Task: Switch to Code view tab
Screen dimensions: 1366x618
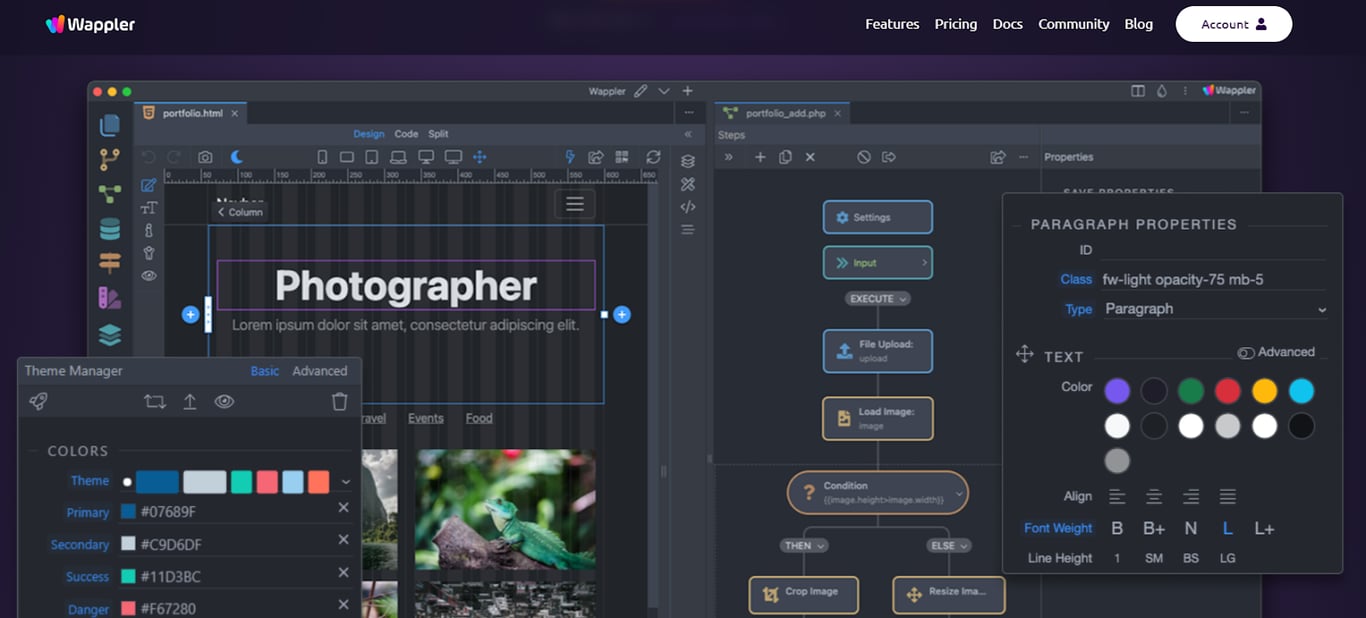Action: [x=406, y=134]
